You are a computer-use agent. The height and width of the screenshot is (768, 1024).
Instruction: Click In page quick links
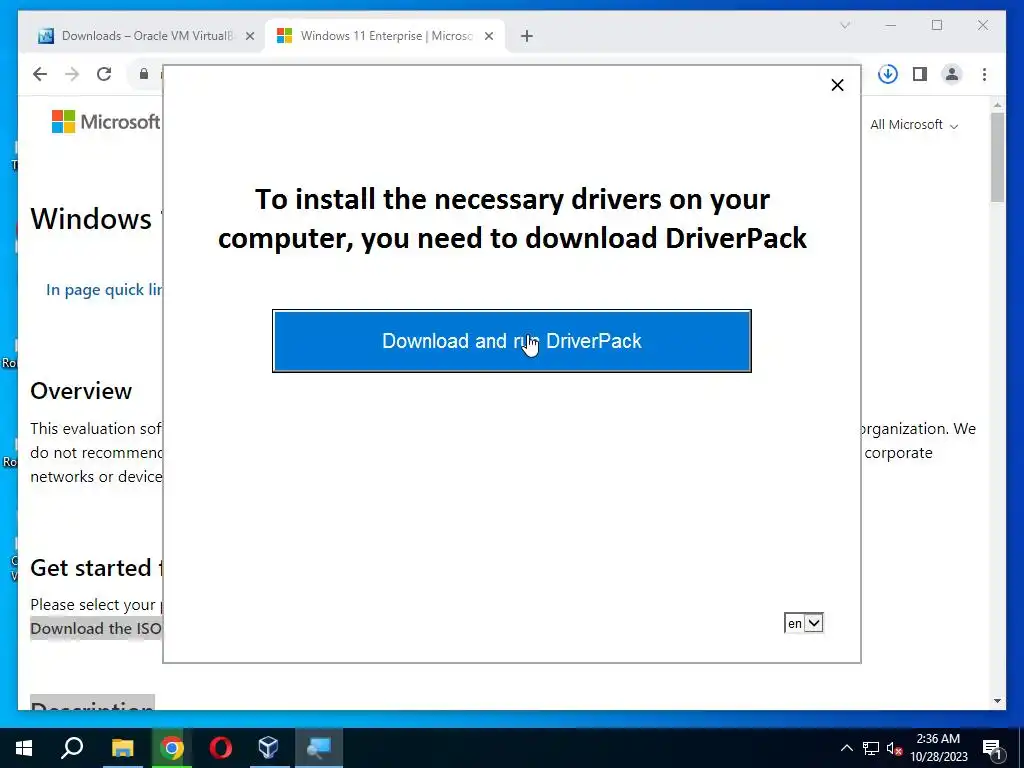(104, 290)
